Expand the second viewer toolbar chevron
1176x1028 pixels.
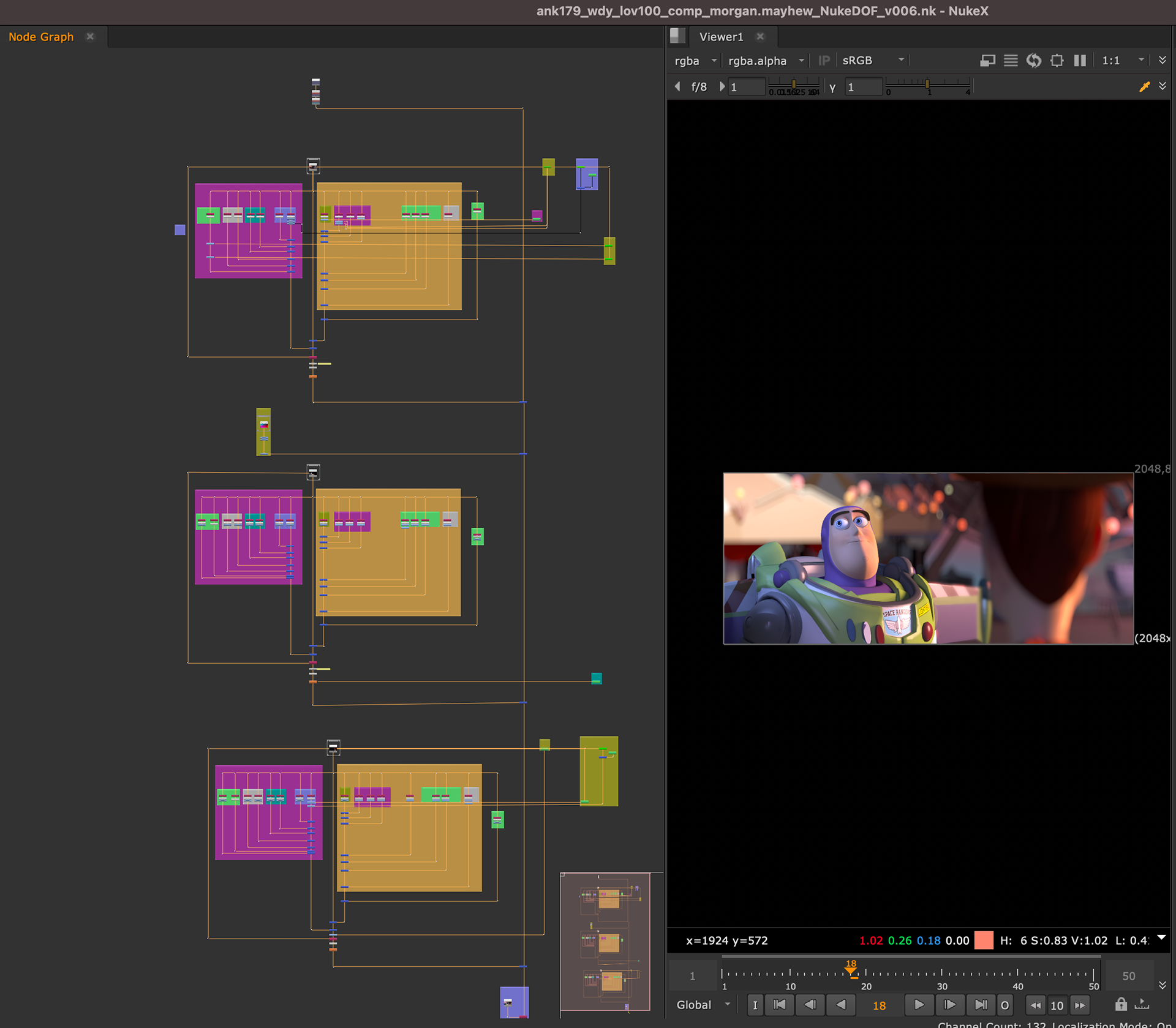[x=1162, y=86]
